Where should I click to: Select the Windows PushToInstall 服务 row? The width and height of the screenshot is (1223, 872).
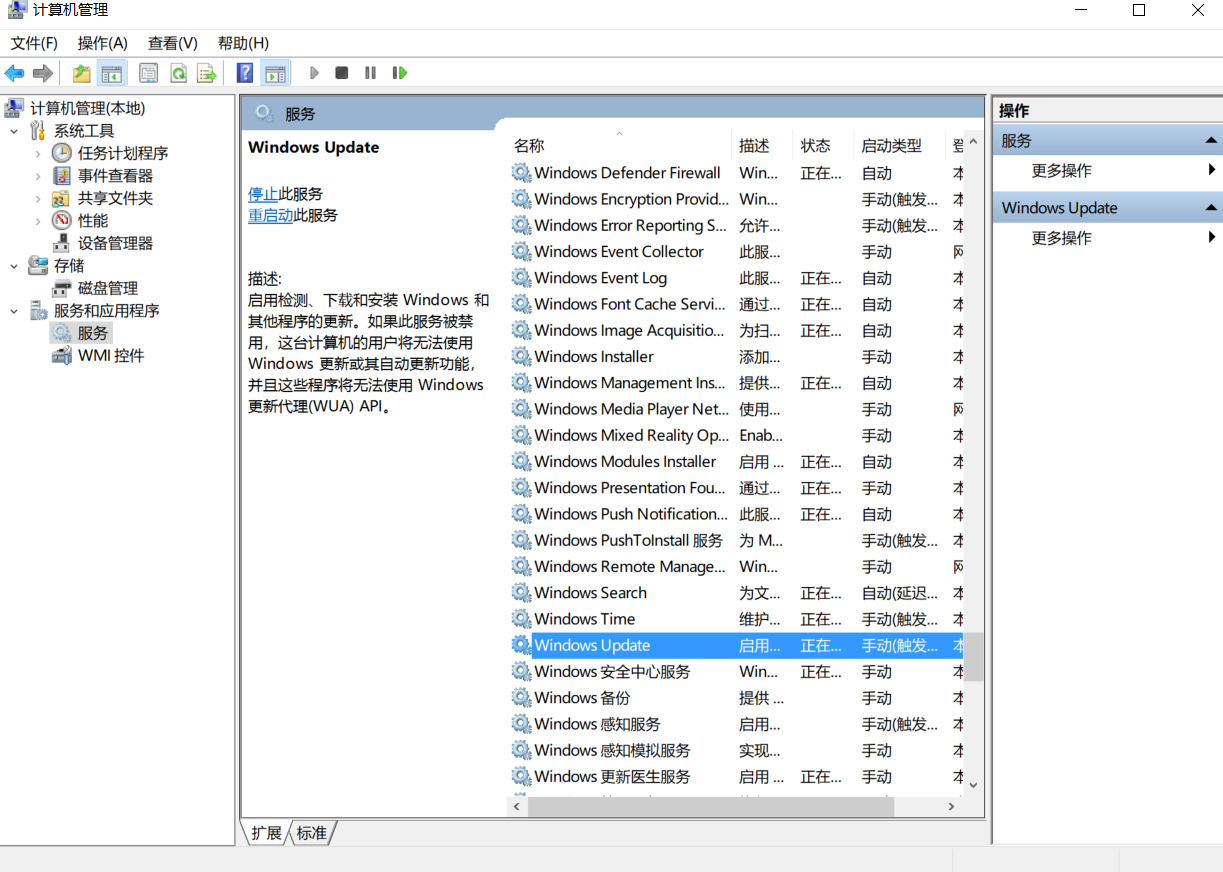tap(736, 540)
